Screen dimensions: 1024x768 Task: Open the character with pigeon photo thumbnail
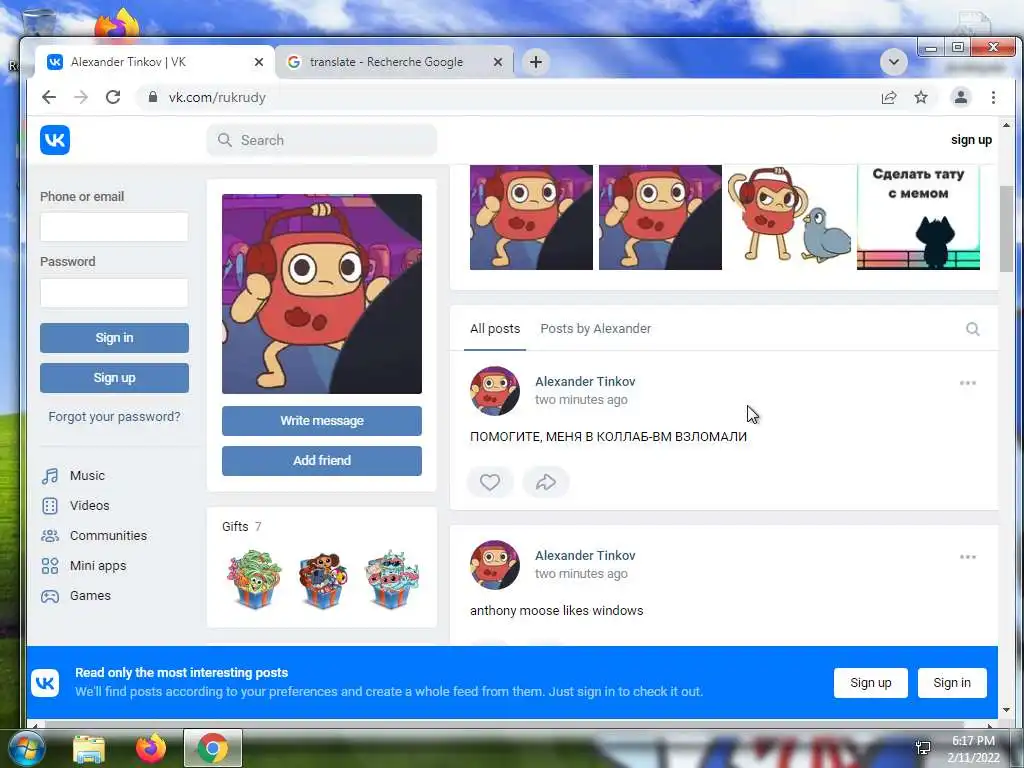point(789,217)
